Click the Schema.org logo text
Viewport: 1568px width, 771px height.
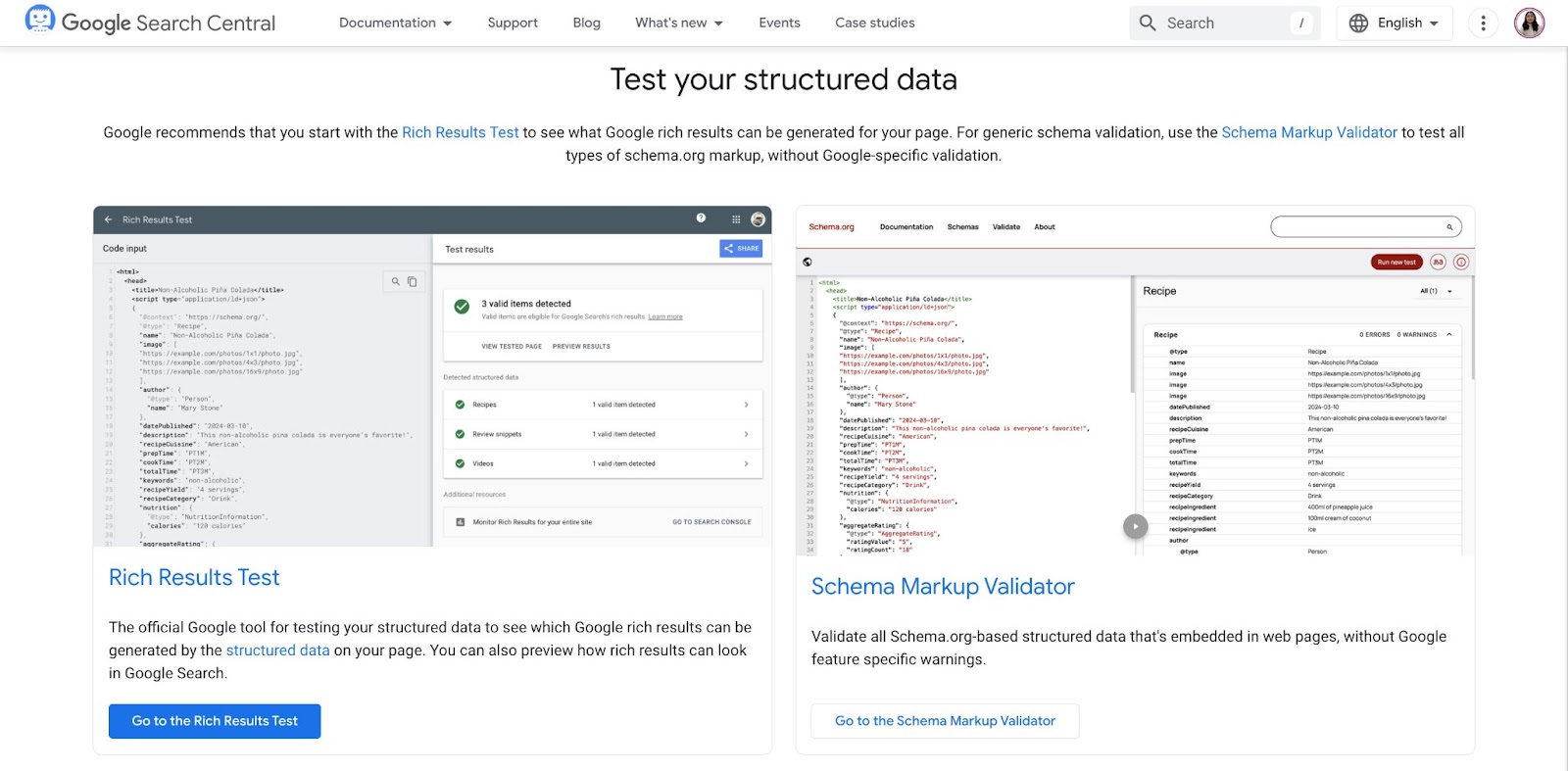click(831, 227)
